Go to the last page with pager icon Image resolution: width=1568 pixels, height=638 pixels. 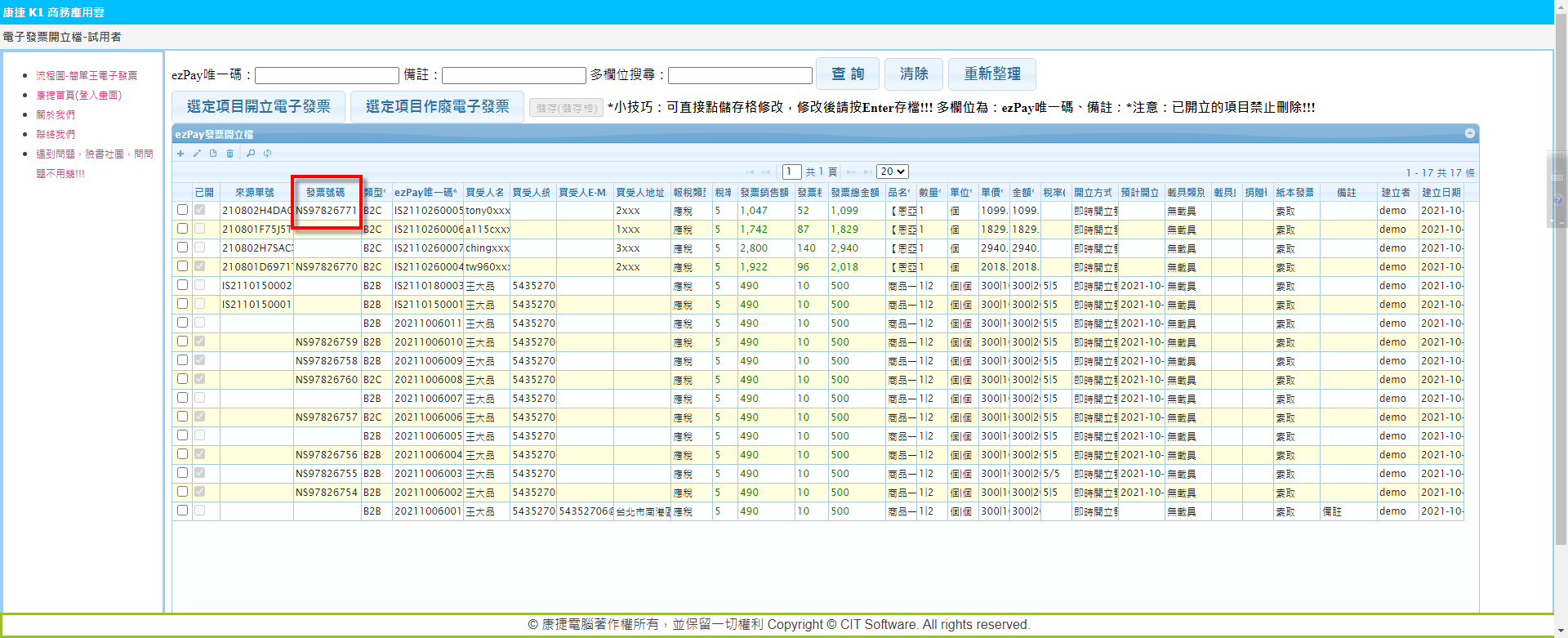point(867,172)
